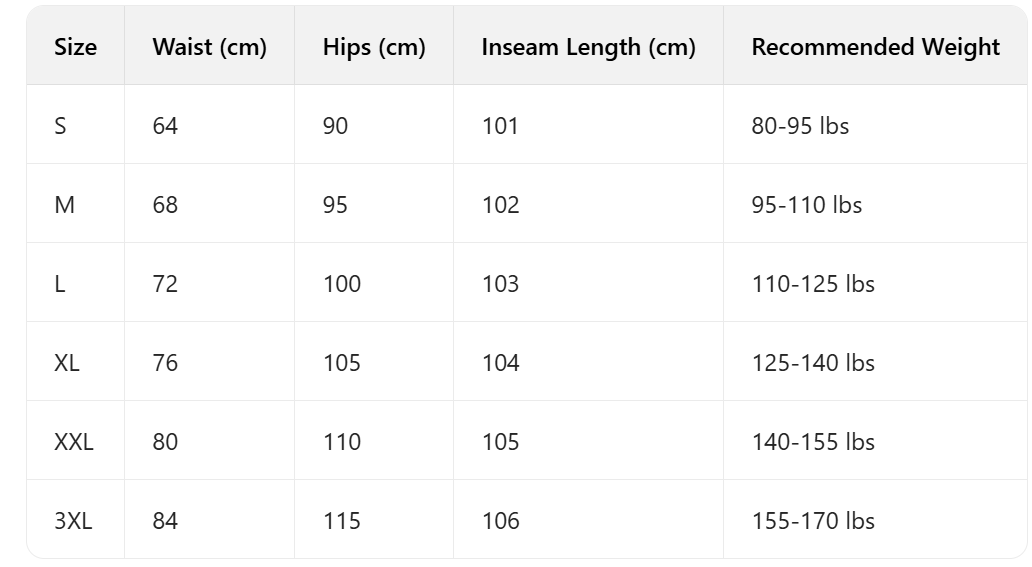Click hips value 115

(341, 521)
